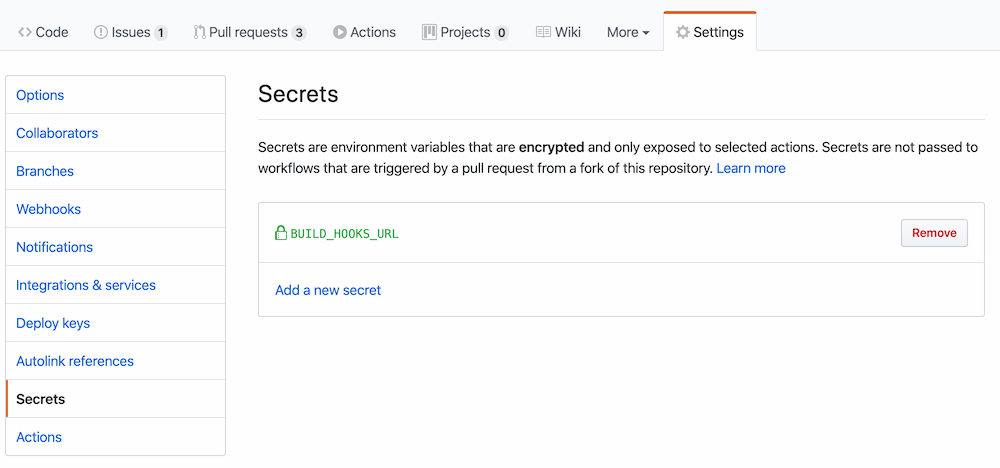Click the Pull requests count badge 3
1000x468 pixels.
click(x=299, y=33)
